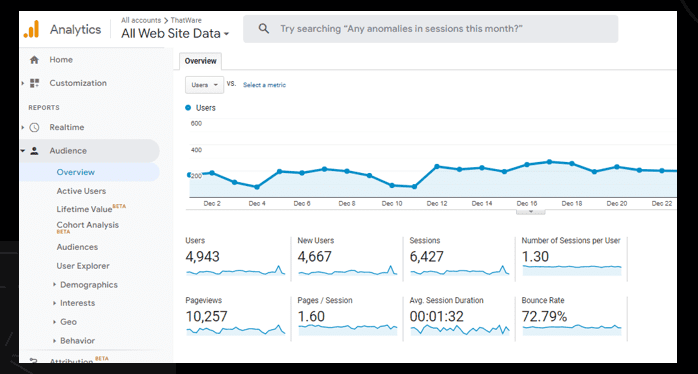Open the Audiences report
The width and height of the screenshot is (698, 374).
tap(77, 247)
